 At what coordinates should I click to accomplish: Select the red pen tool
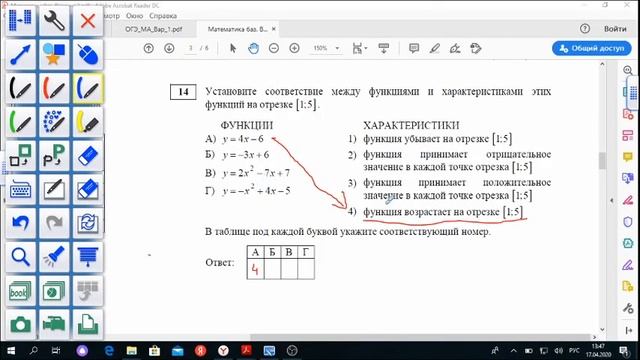coord(54,88)
